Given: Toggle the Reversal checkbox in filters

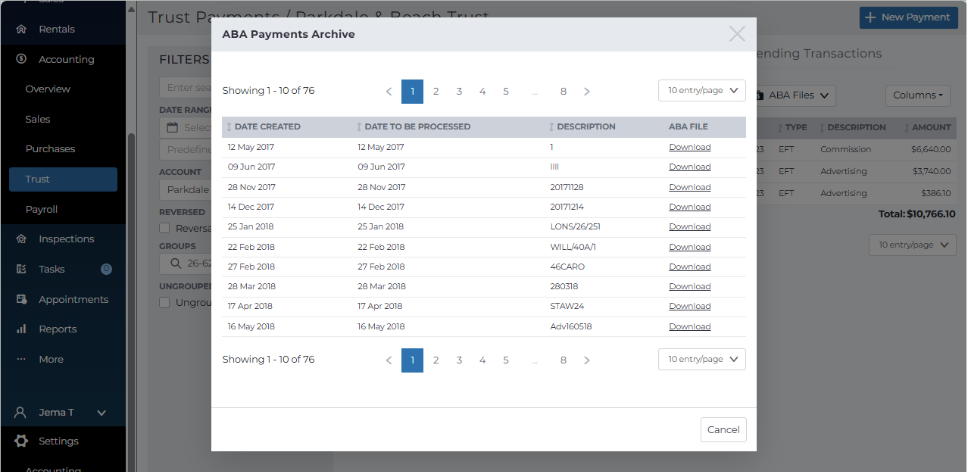Looking at the screenshot, I should 165,228.
